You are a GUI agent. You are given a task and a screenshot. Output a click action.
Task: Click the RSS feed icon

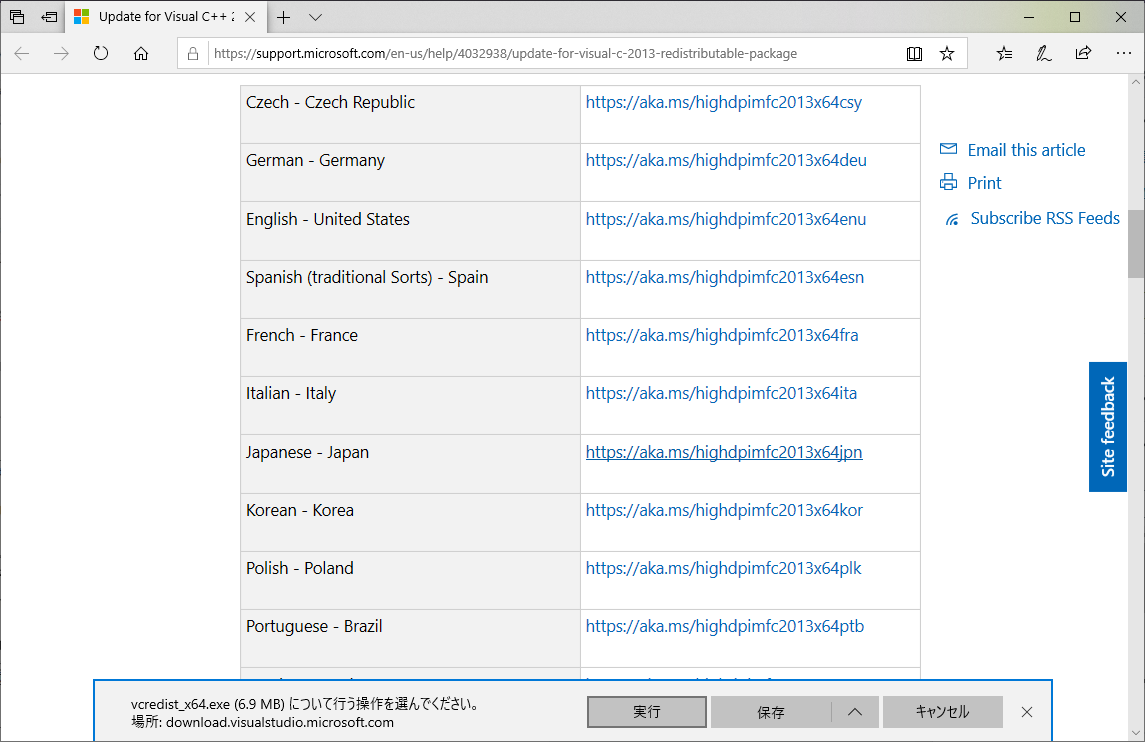click(952, 220)
